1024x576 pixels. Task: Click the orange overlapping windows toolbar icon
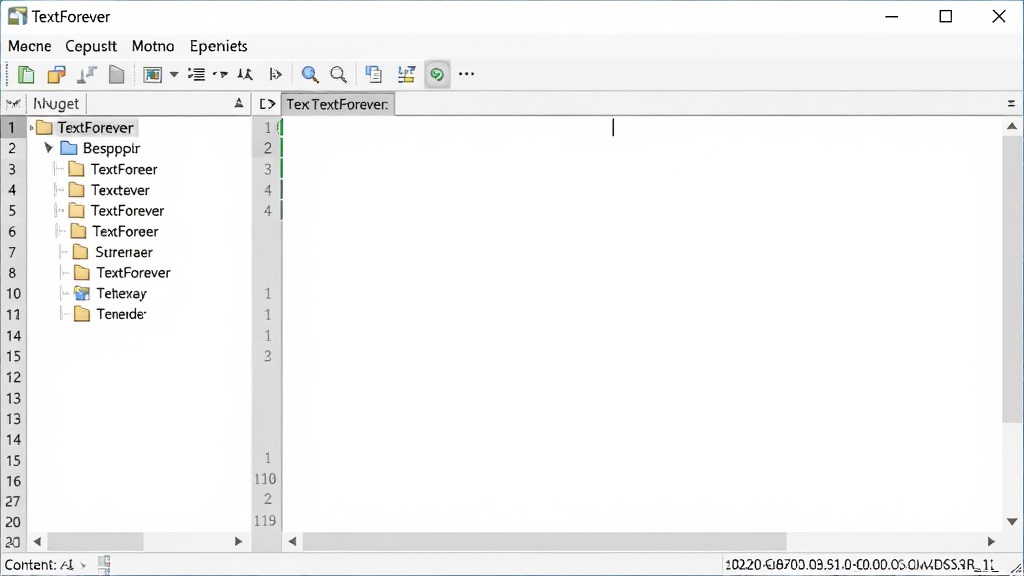point(57,74)
